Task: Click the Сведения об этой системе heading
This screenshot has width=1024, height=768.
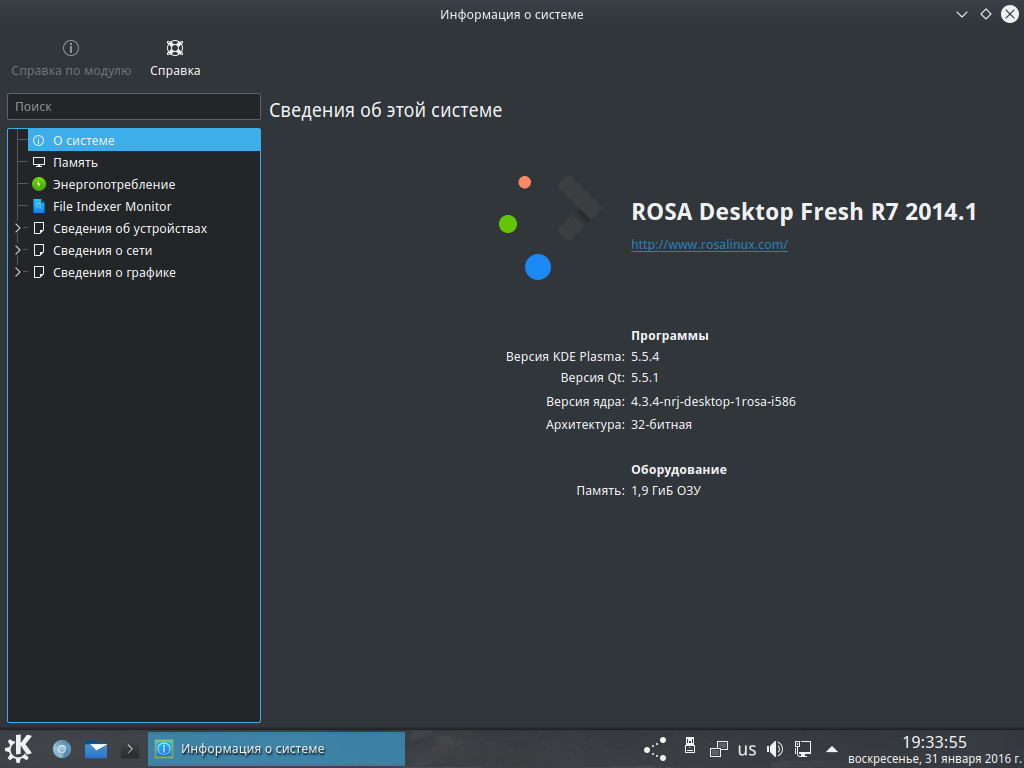Action: [x=385, y=110]
